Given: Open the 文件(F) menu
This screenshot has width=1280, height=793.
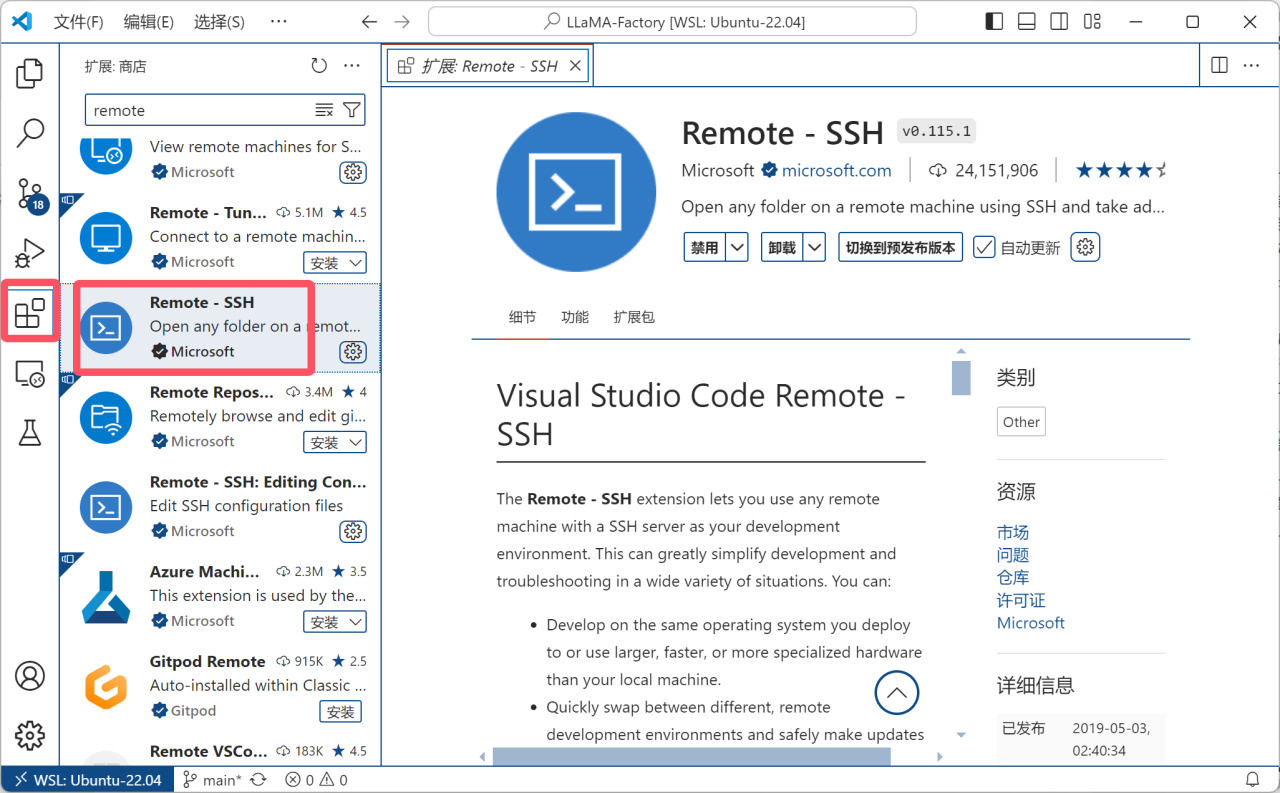Looking at the screenshot, I should [x=78, y=22].
